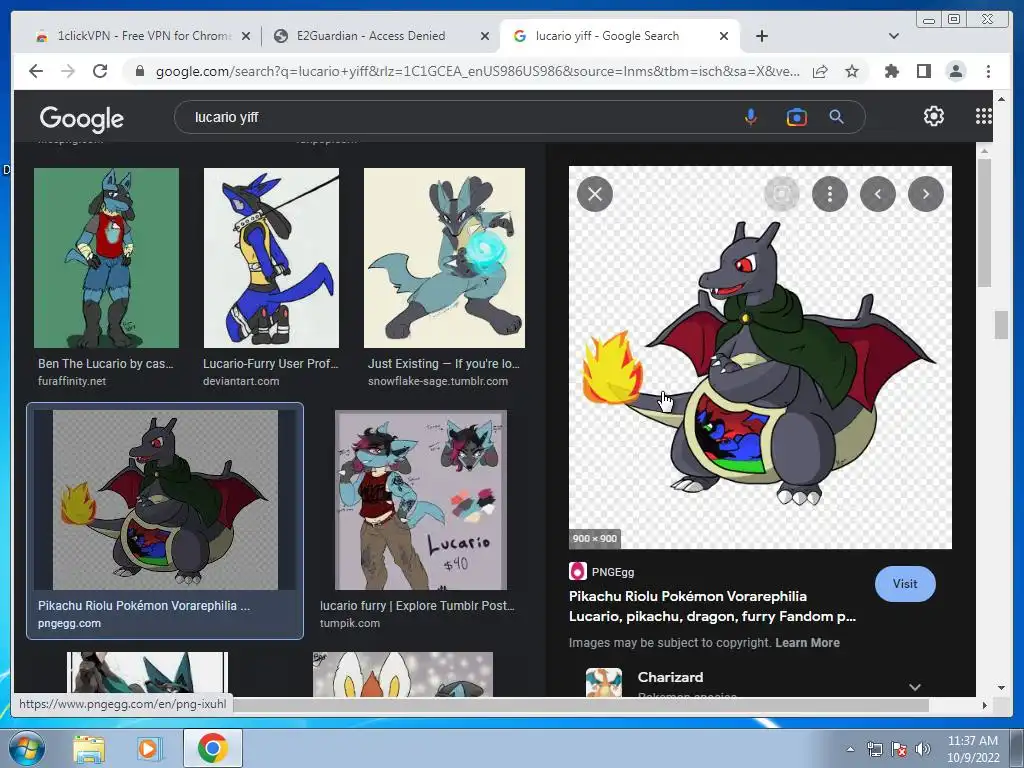Click the page scroll down arrow
Screen dimensions: 1024x768
coord(1001,687)
